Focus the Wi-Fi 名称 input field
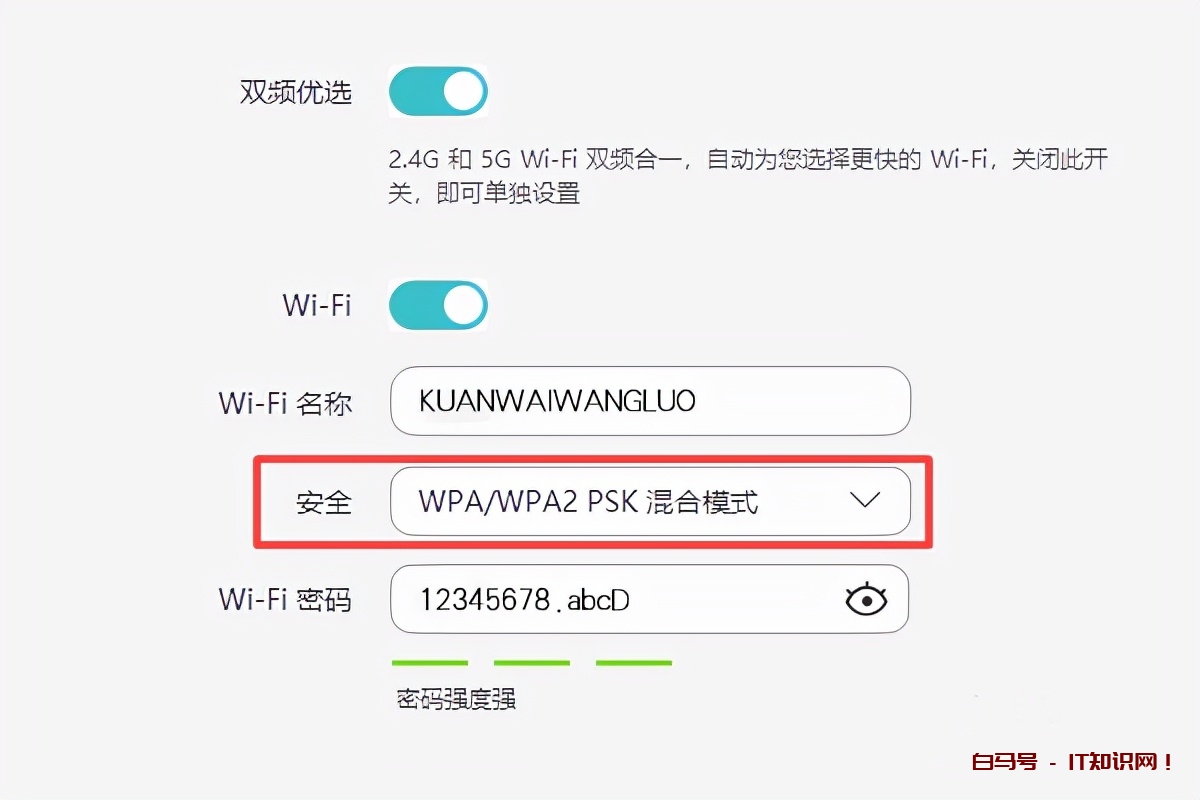 (x=650, y=401)
